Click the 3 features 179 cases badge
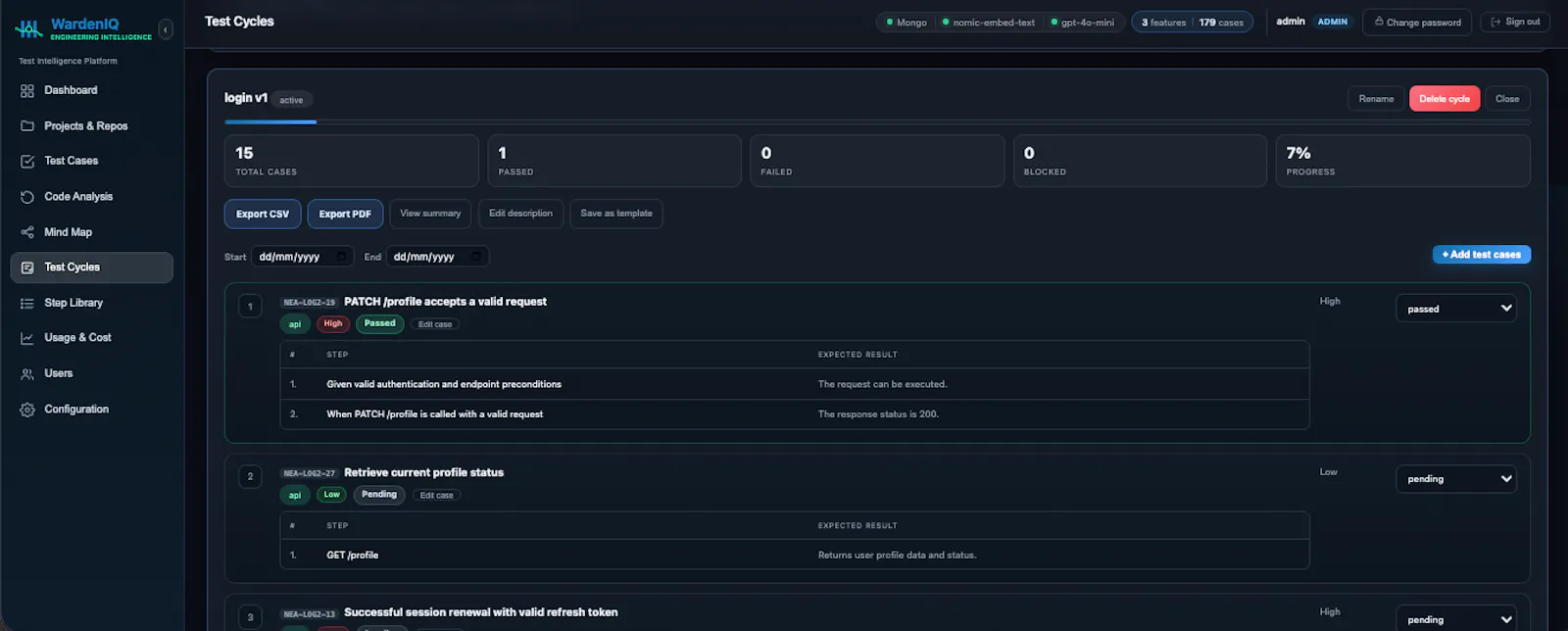1568x631 pixels. coord(1193,23)
